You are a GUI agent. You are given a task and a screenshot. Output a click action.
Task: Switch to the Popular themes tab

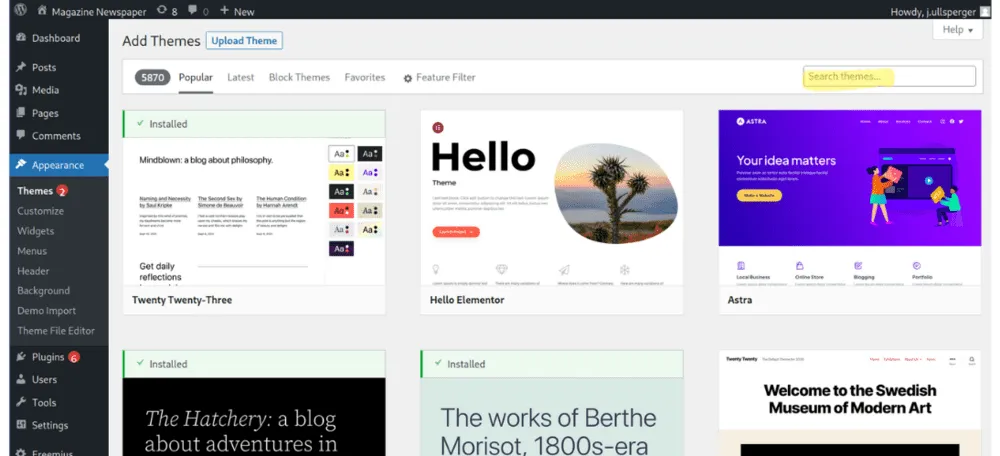(196, 77)
